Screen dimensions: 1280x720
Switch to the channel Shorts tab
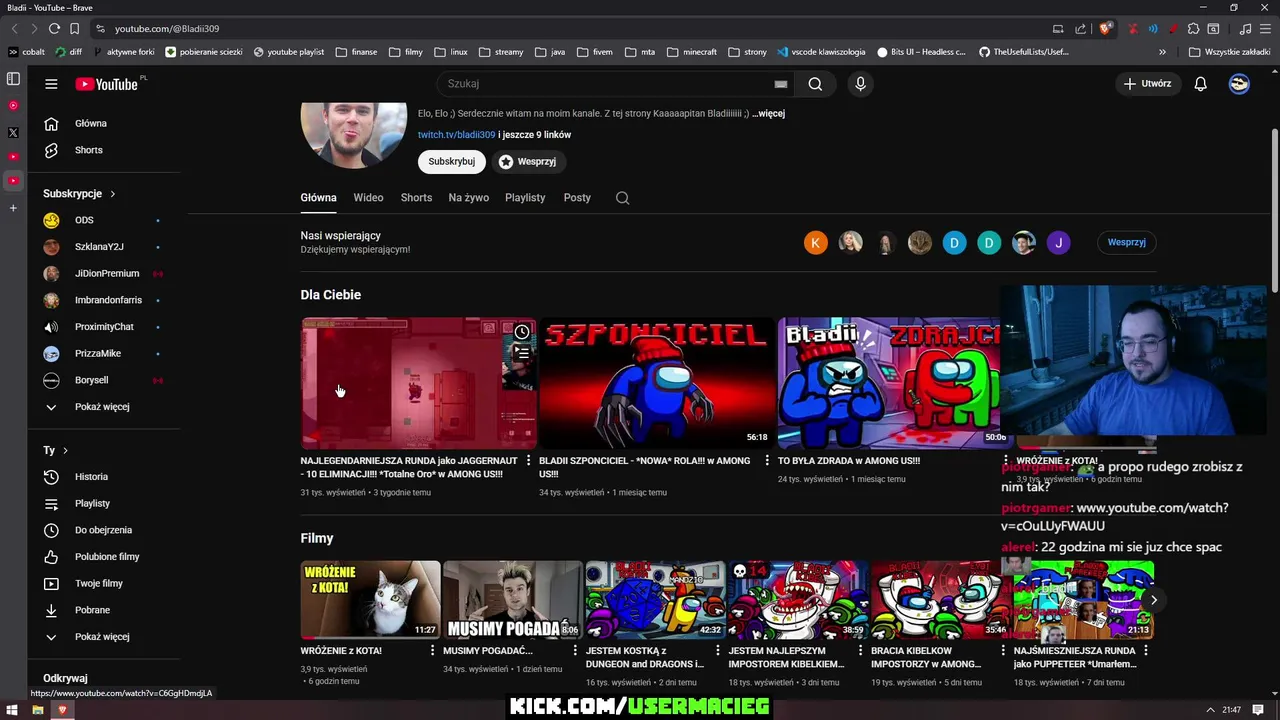pos(416,198)
